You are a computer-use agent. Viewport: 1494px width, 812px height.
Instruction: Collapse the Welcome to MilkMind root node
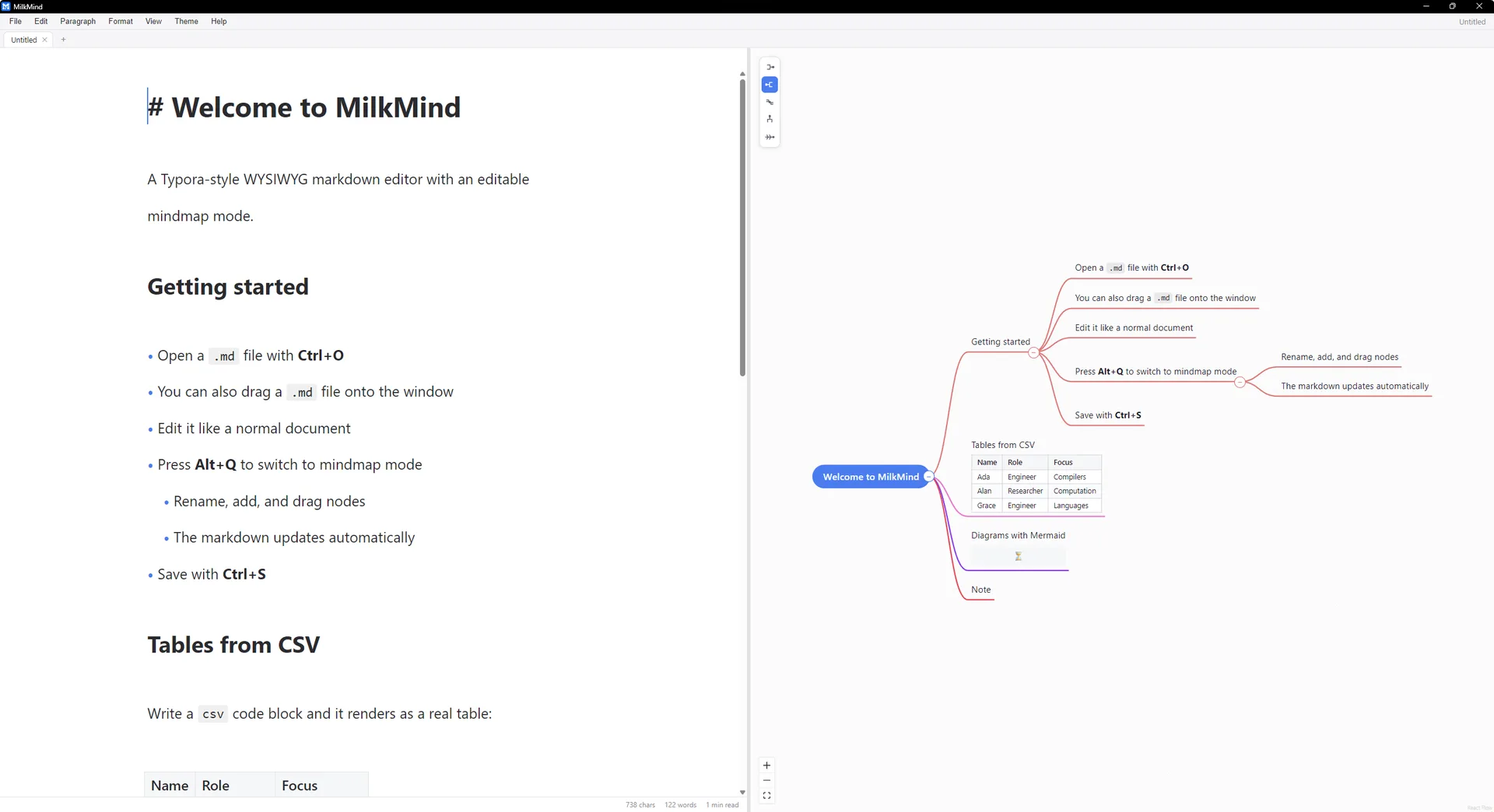click(x=928, y=477)
